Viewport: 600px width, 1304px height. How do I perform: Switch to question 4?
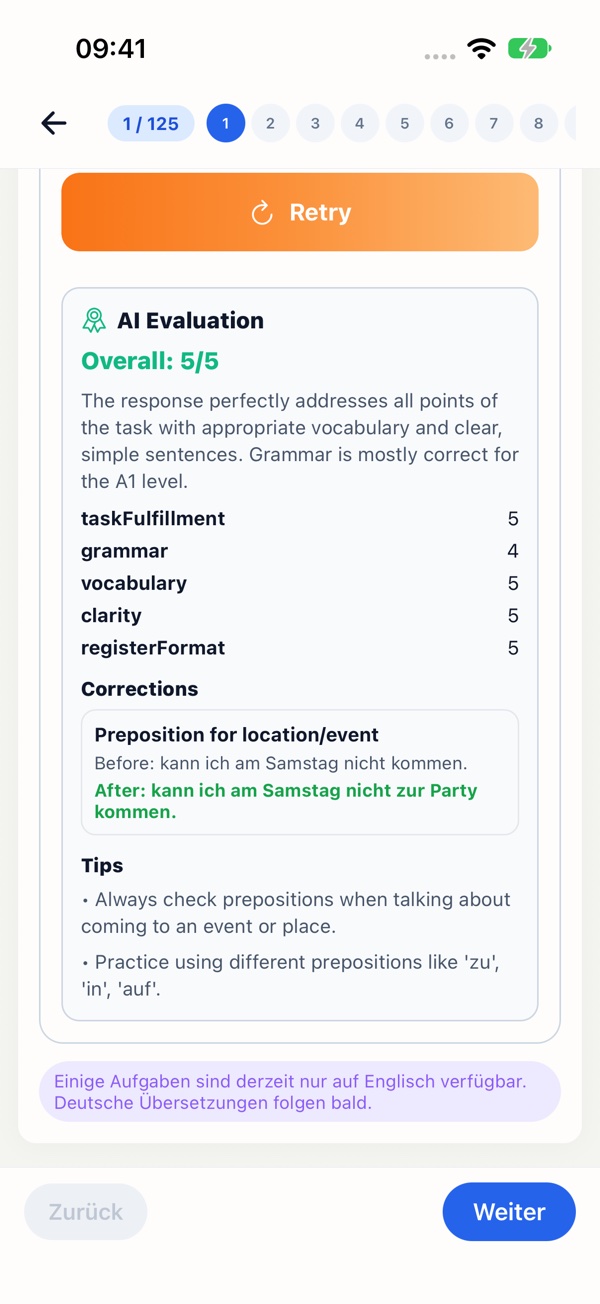click(x=360, y=124)
